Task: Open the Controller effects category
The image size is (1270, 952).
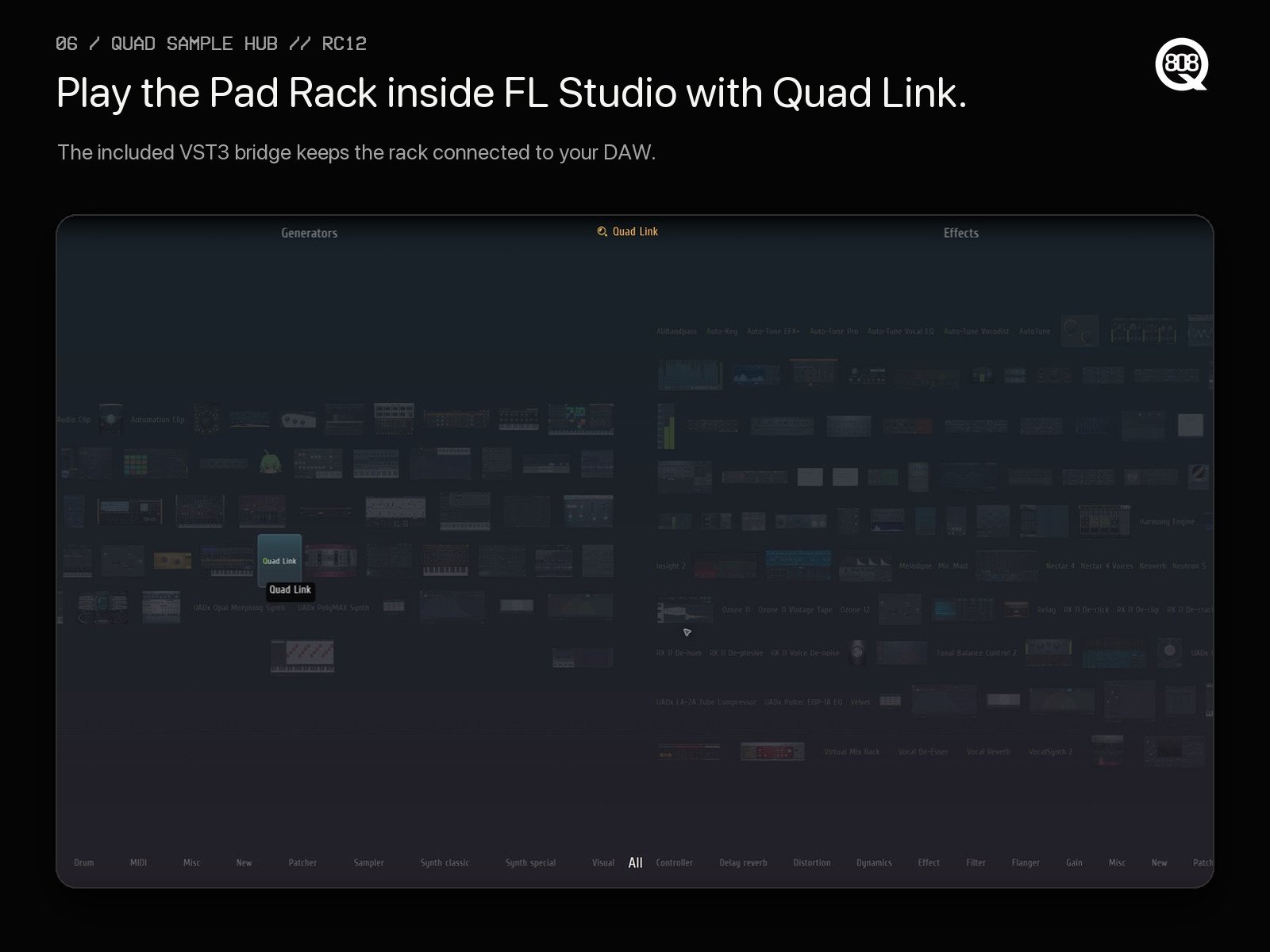Action: click(x=674, y=863)
